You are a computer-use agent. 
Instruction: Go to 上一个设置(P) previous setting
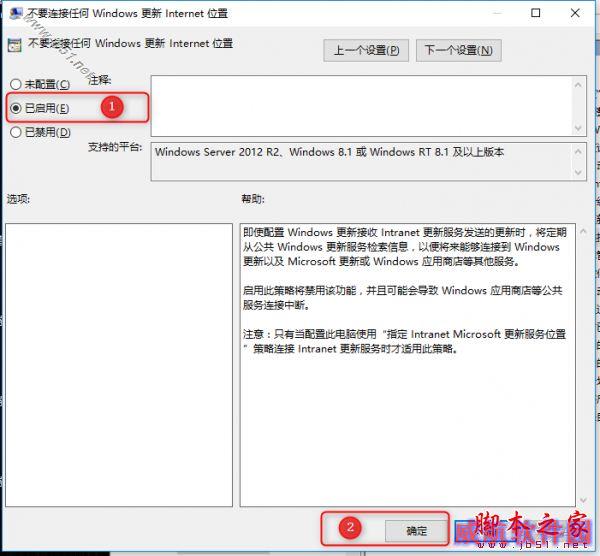(x=366, y=50)
